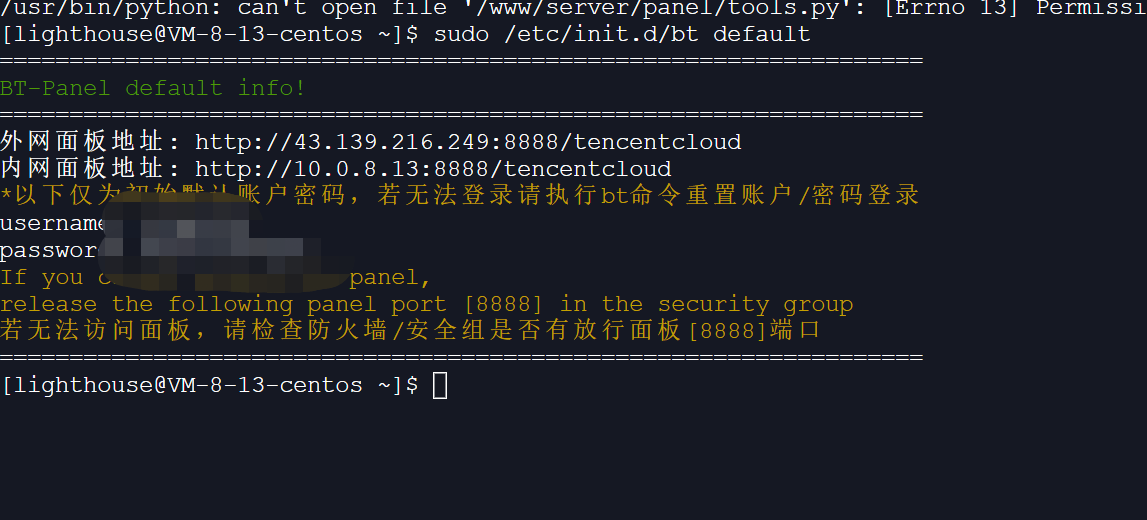The image size is (1147, 520).
Task: Click the terminal cursor at the last prompt
Action: click(440, 385)
